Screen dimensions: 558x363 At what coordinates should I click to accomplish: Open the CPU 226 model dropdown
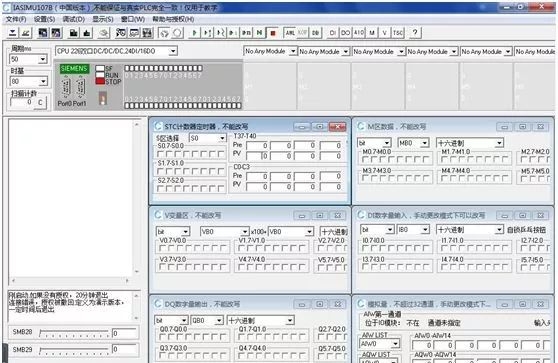click(x=173, y=51)
